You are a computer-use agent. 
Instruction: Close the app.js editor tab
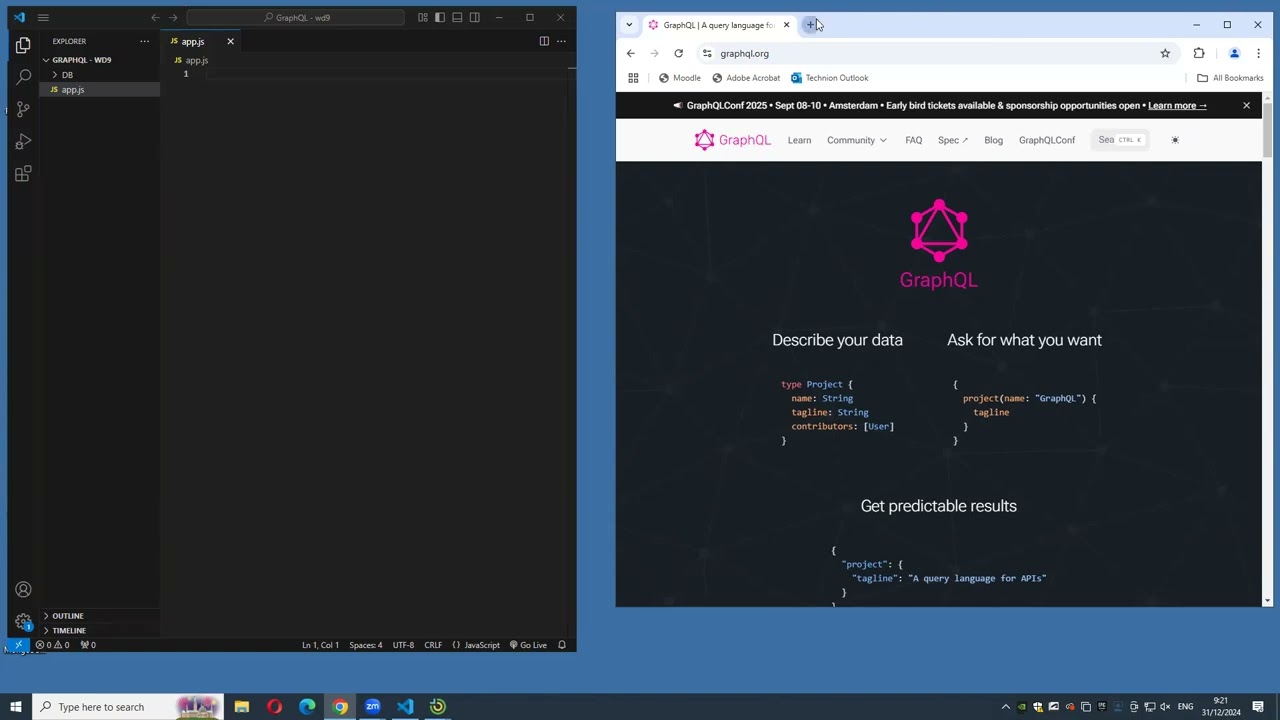coord(230,41)
